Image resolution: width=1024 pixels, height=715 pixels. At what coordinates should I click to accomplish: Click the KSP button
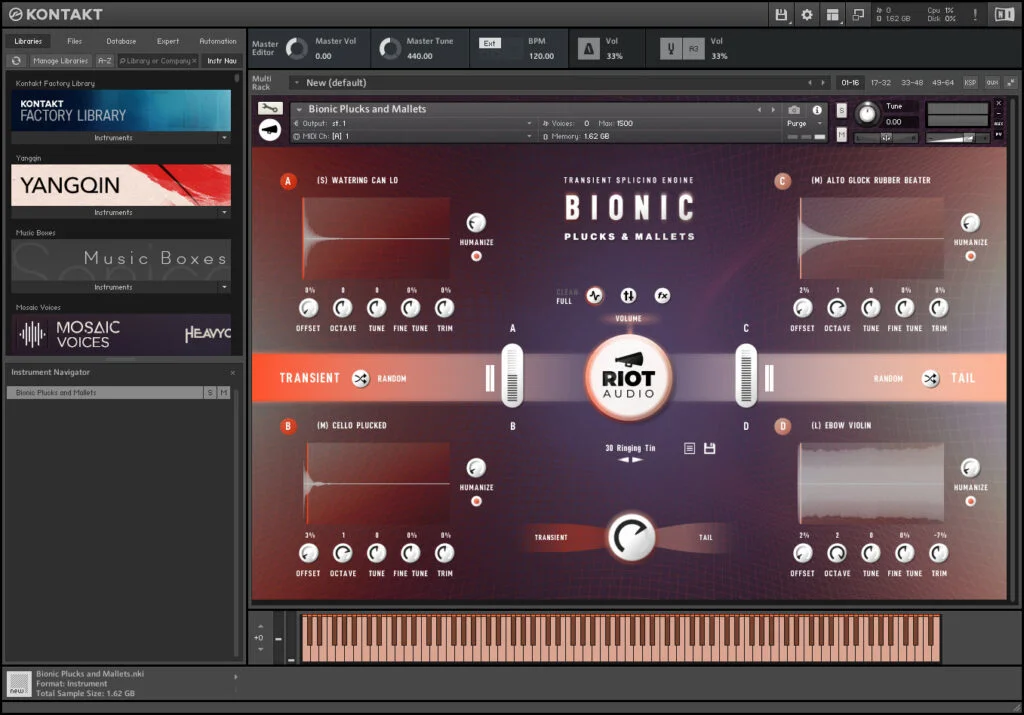click(970, 83)
